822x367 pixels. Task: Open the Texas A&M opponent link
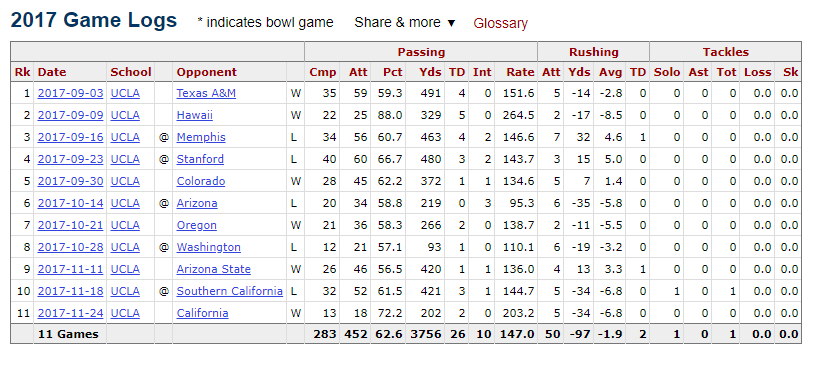[206, 93]
